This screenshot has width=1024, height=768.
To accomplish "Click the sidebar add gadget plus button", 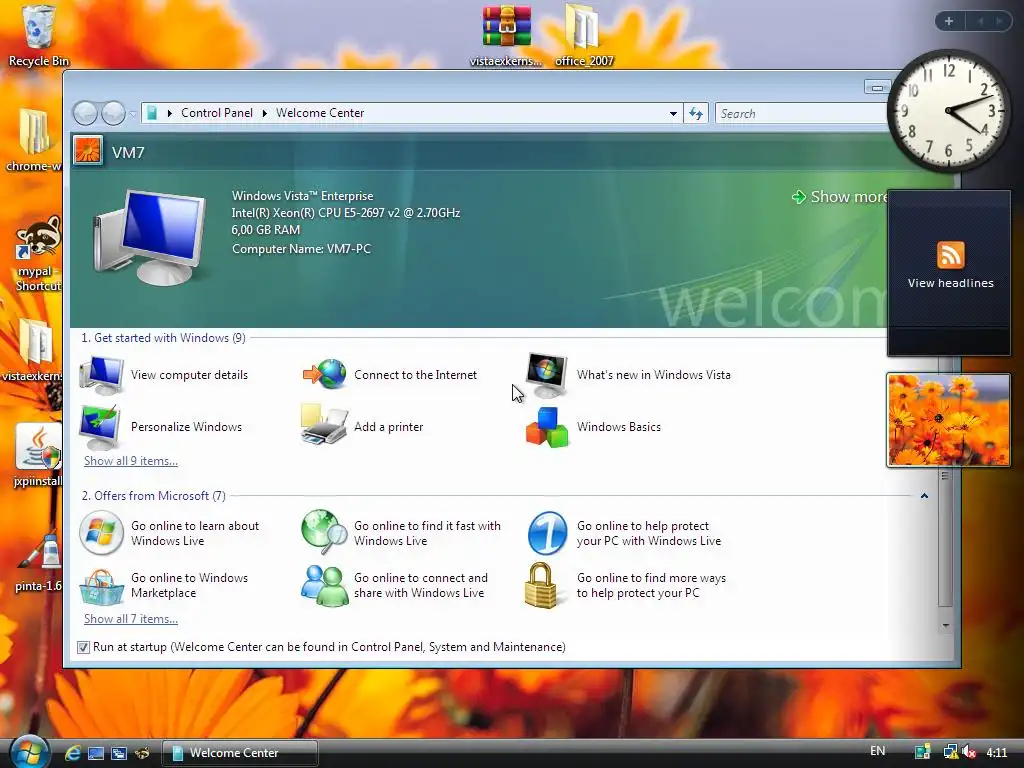I will pos(949,21).
